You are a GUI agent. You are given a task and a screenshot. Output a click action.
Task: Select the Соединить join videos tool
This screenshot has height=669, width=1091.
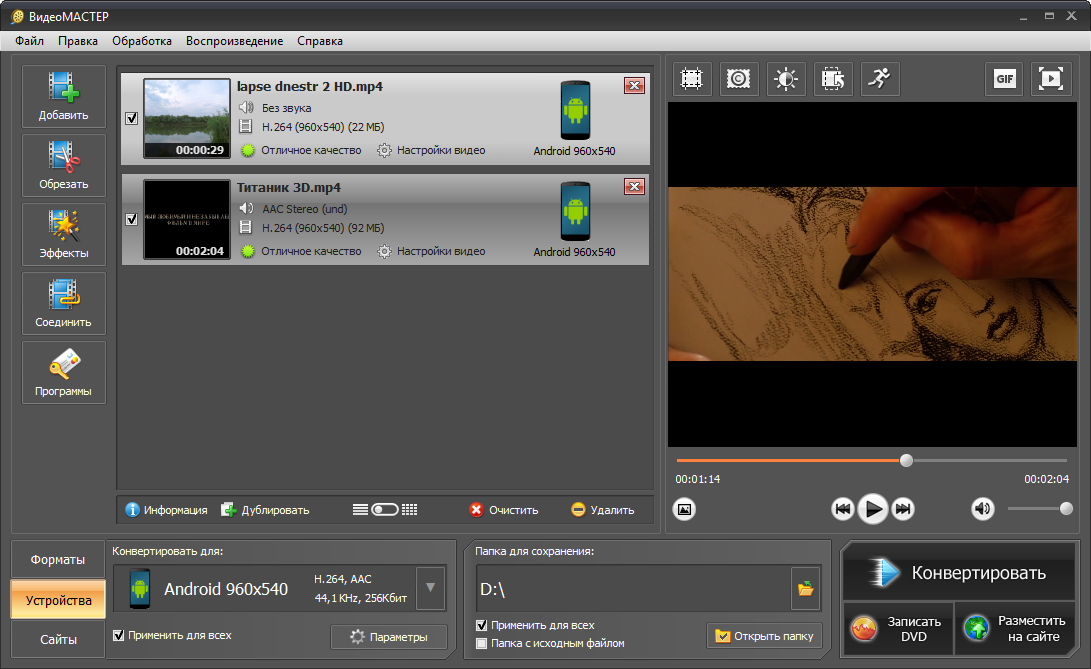[63, 303]
